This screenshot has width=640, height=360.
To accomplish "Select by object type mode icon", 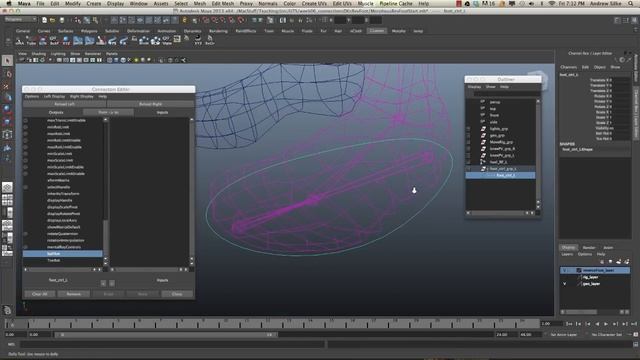I will pos(87,20).
